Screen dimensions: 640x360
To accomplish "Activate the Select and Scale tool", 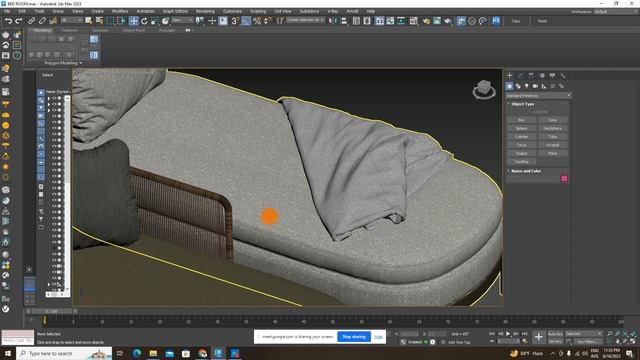I will (155, 21).
